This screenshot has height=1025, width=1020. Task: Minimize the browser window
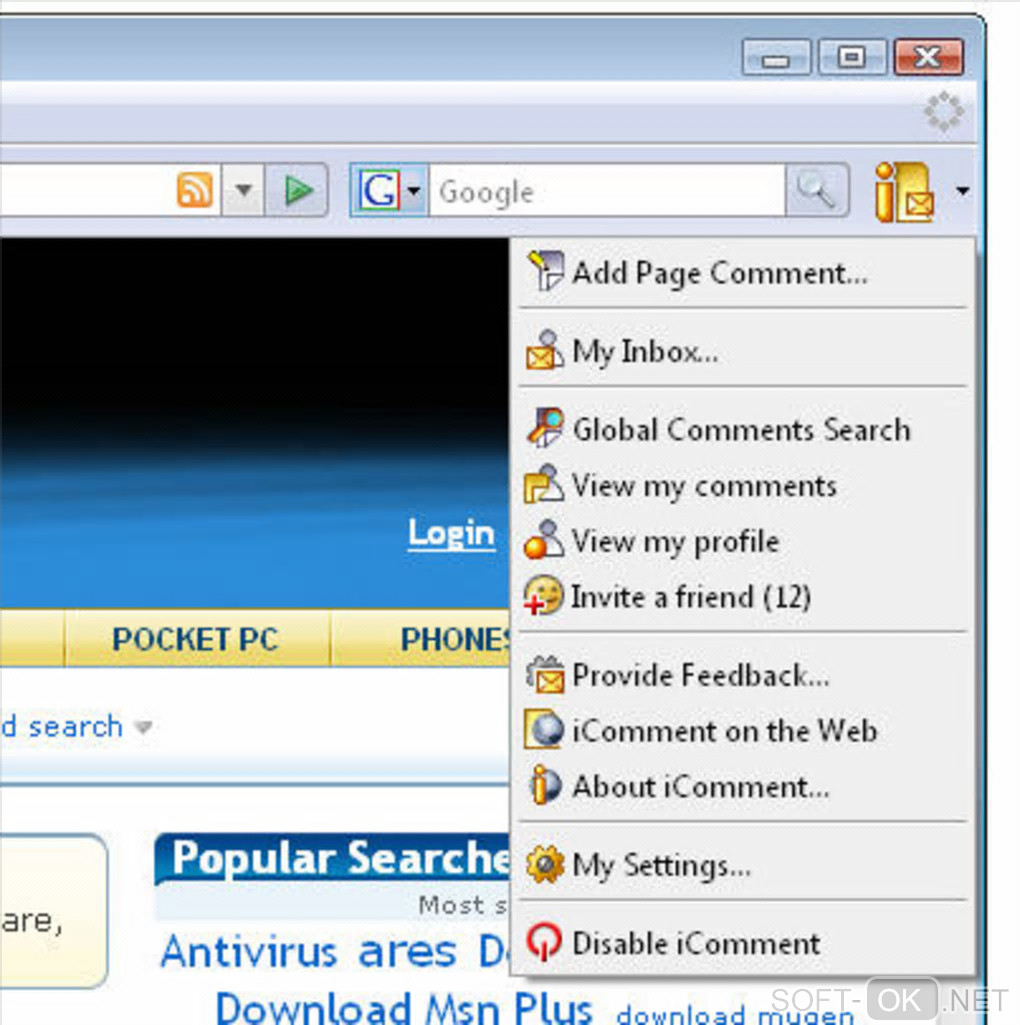click(776, 58)
